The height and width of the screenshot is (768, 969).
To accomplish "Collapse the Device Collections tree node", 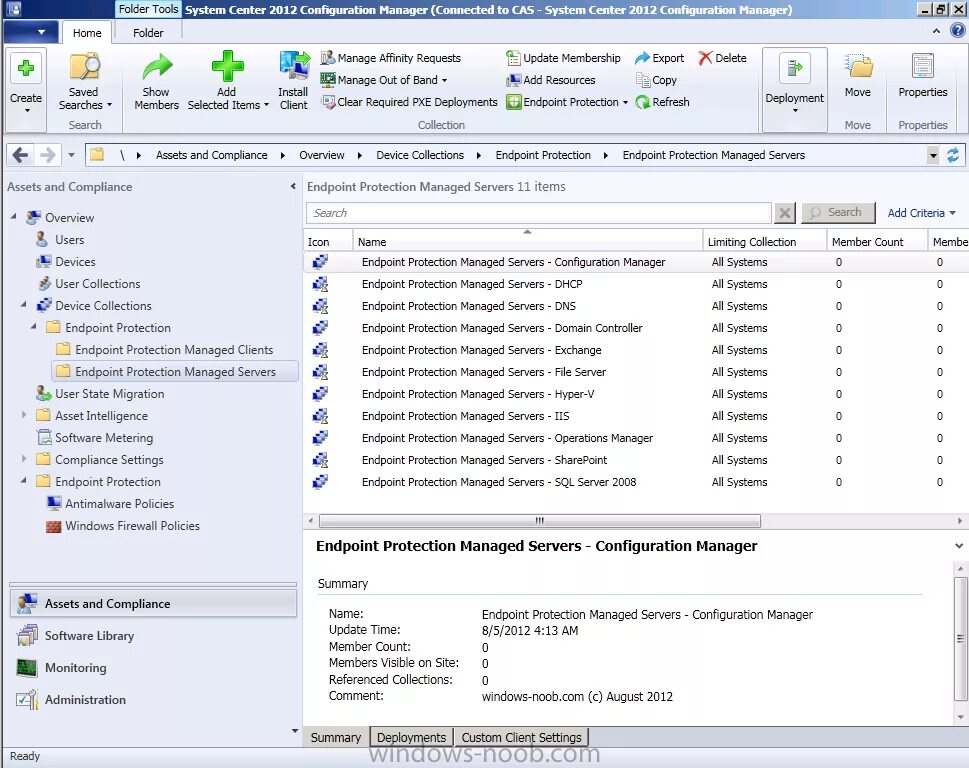I will [24, 305].
